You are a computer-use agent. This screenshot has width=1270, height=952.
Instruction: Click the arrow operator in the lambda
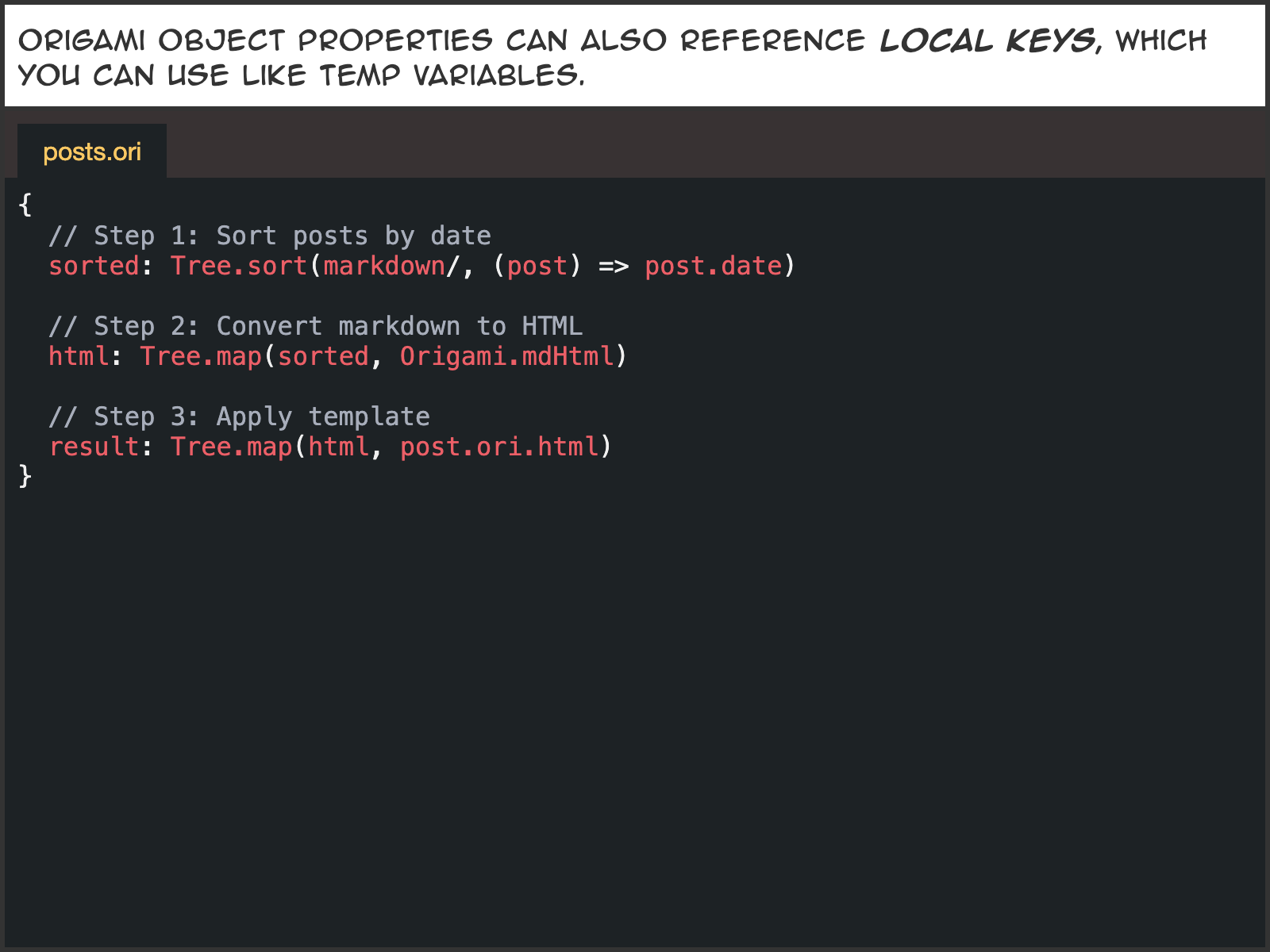pyautogui.click(x=613, y=266)
